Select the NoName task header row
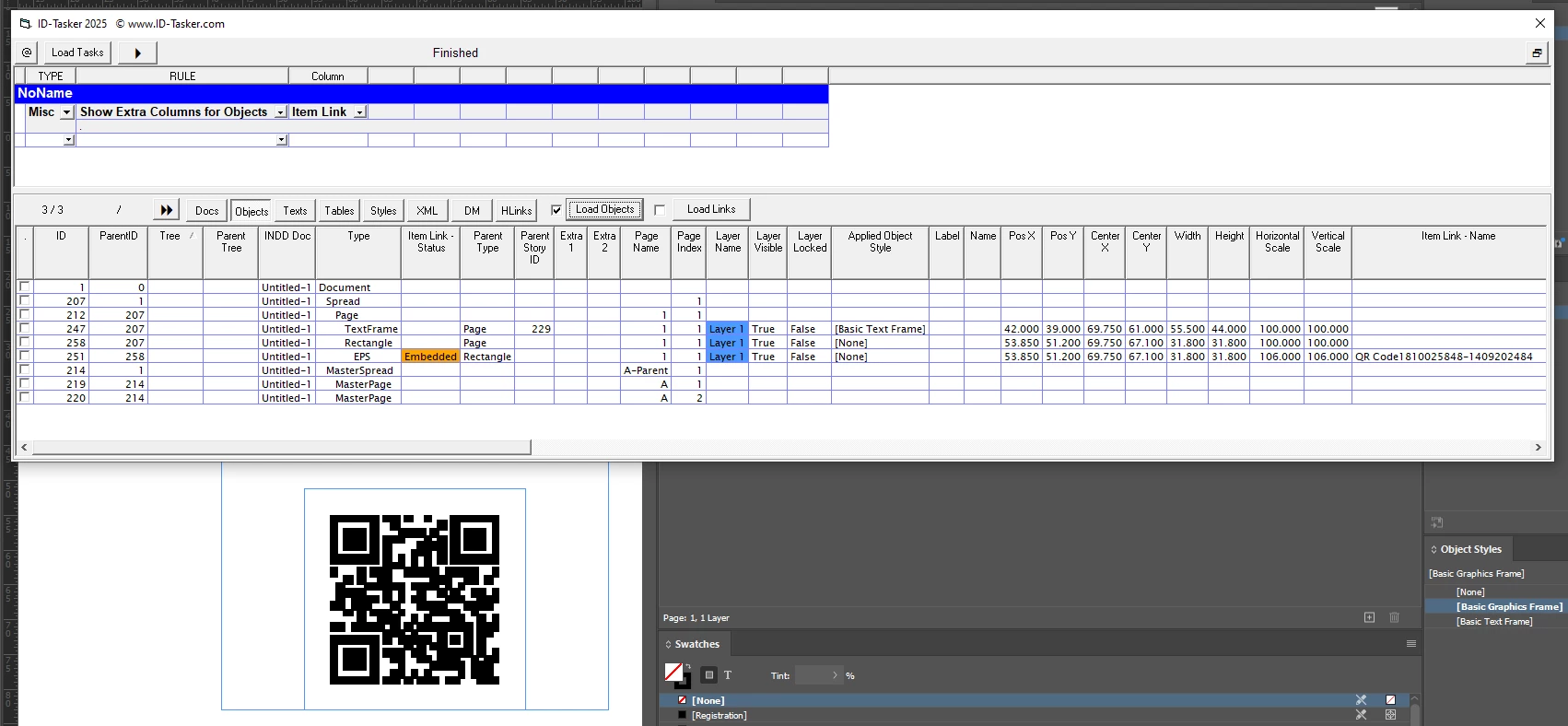 tap(422, 93)
